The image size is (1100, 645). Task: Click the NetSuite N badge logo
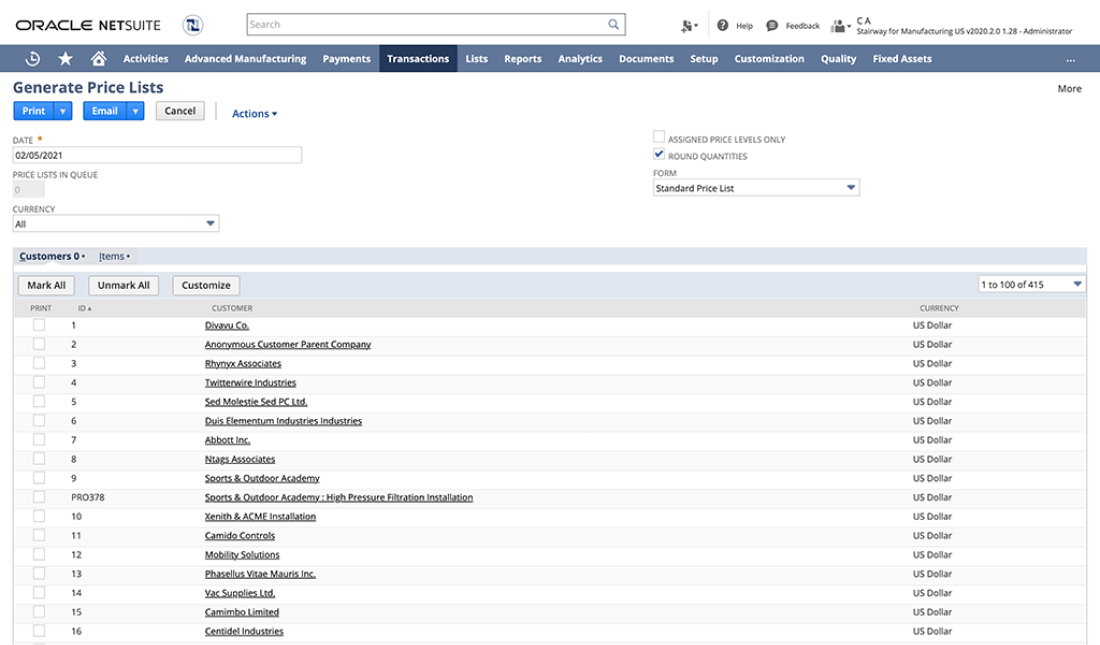point(193,25)
